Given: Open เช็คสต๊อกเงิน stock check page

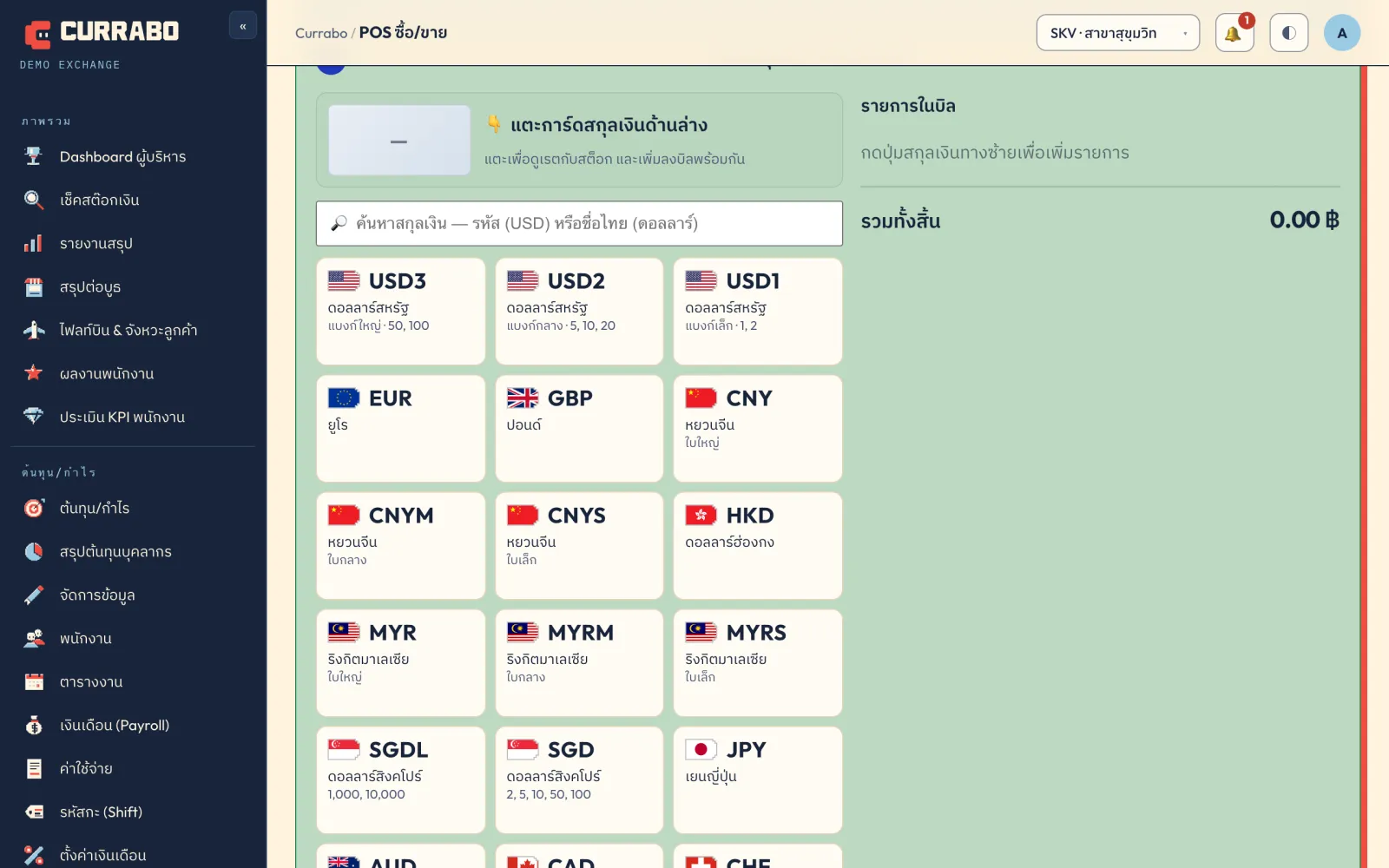Looking at the screenshot, I should point(134,201).
